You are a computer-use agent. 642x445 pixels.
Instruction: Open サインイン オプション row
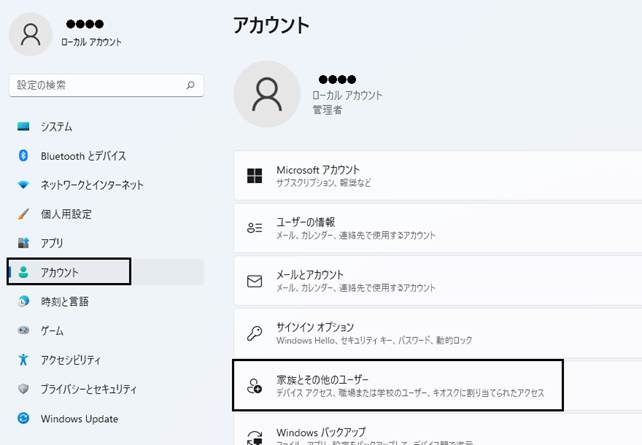pos(438,333)
